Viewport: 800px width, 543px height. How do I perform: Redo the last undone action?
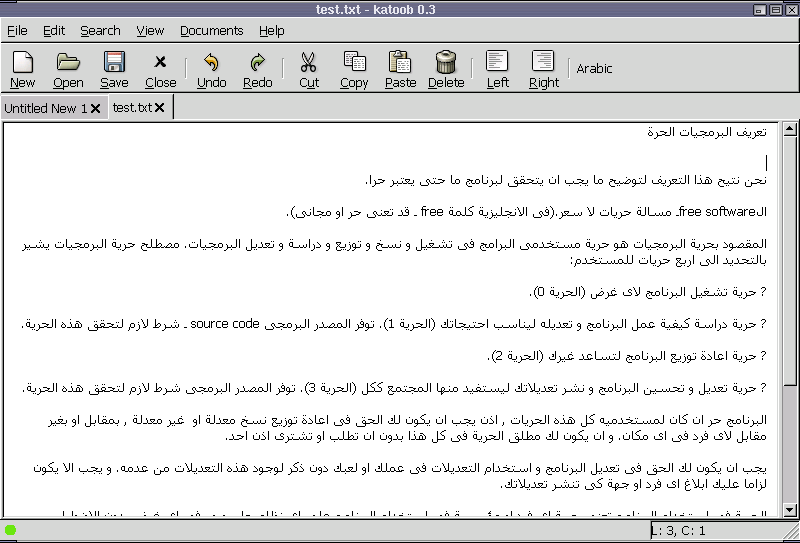[x=257, y=69]
